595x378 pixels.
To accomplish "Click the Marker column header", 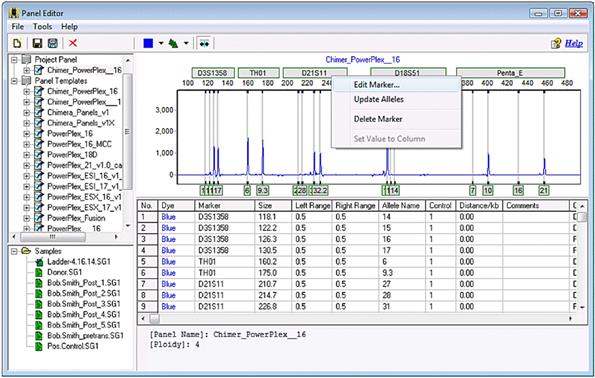I will tap(225, 206).
